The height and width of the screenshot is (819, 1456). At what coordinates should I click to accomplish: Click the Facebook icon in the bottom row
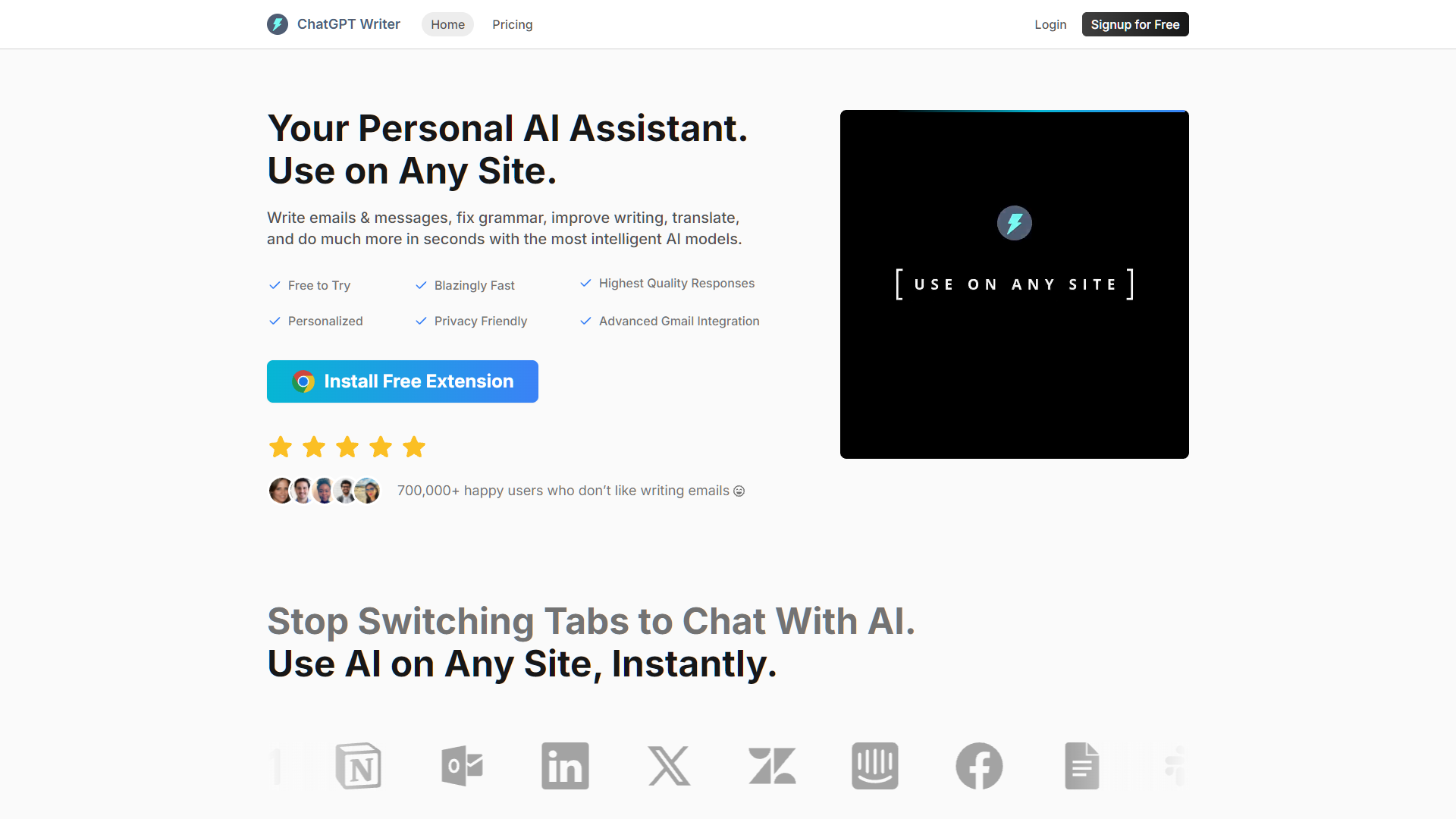pos(977,766)
